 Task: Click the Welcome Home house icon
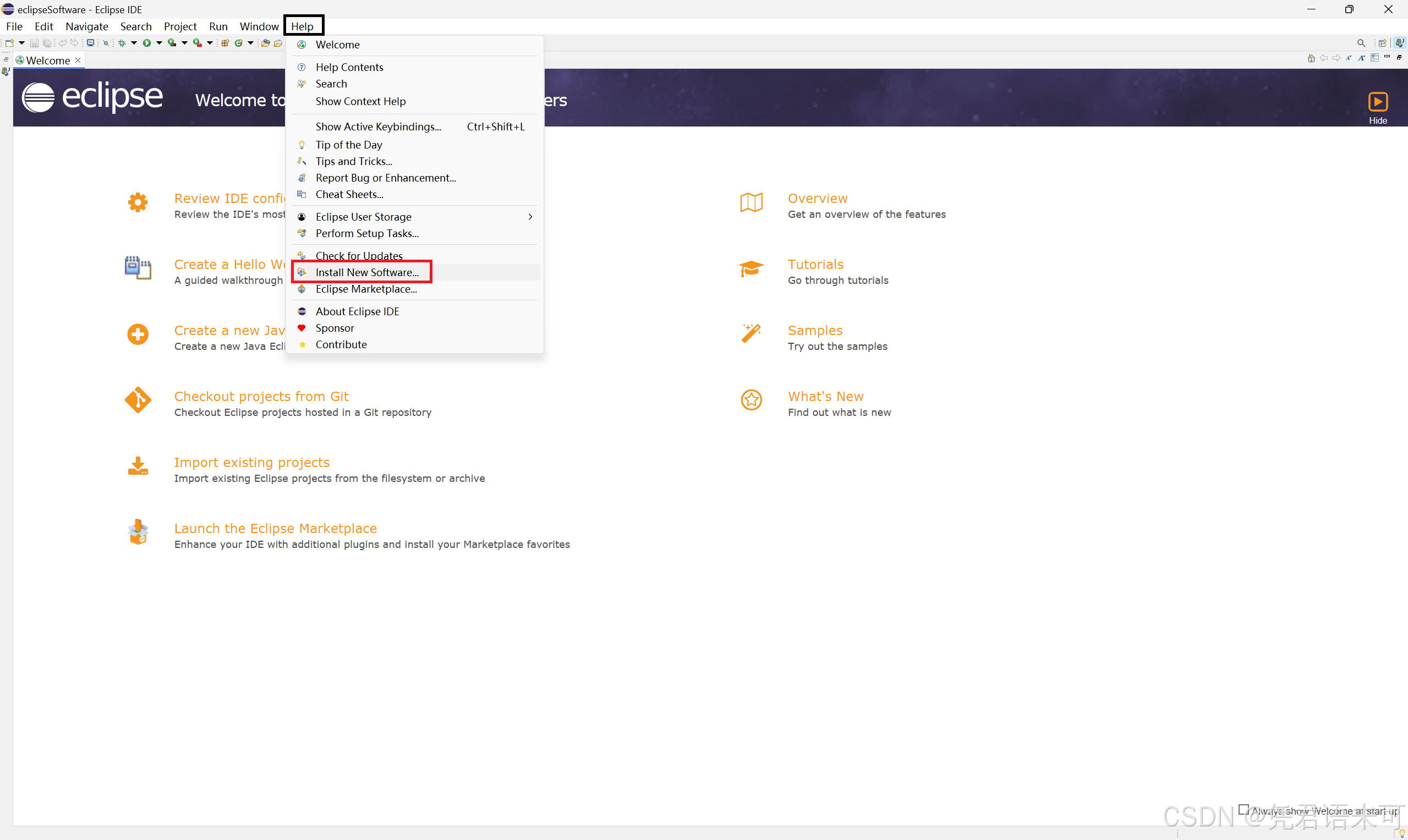(x=1311, y=58)
